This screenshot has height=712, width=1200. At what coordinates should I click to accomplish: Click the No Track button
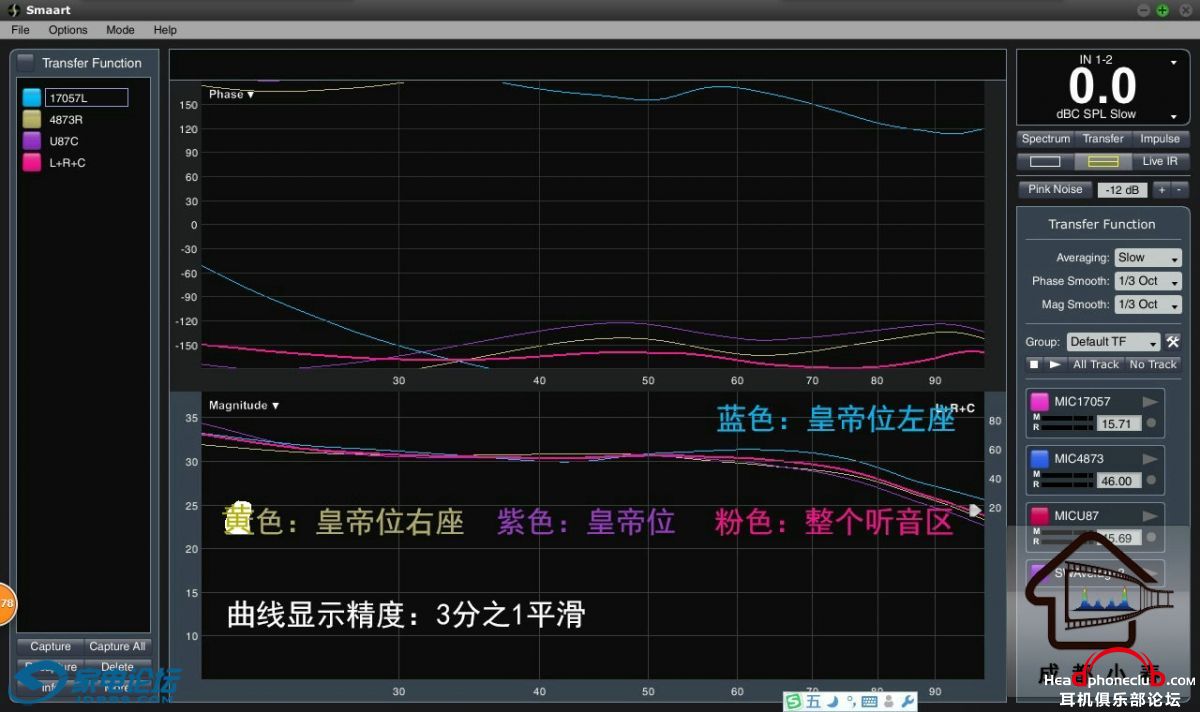click(1152, 365)
